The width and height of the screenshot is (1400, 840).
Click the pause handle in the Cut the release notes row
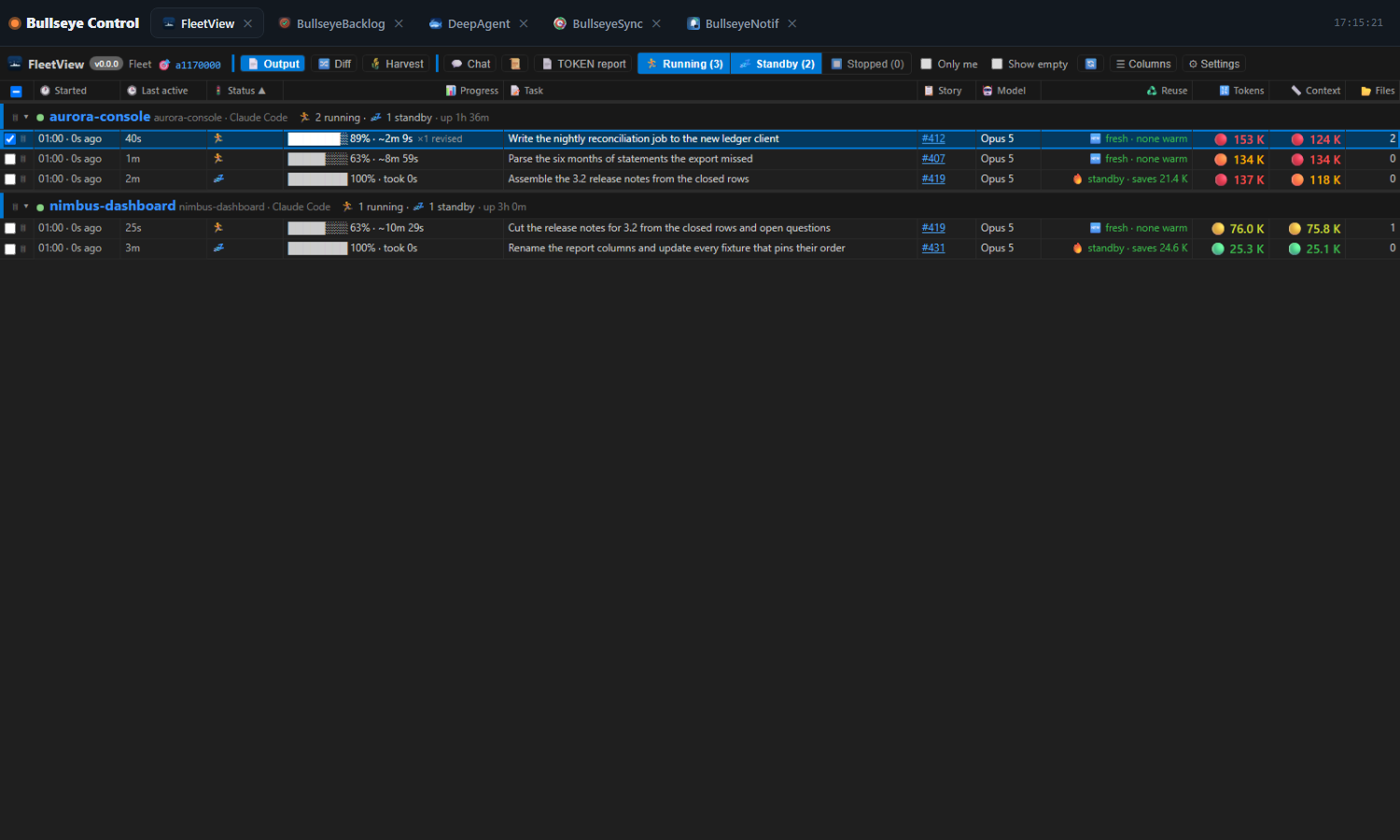click(23, 228)
